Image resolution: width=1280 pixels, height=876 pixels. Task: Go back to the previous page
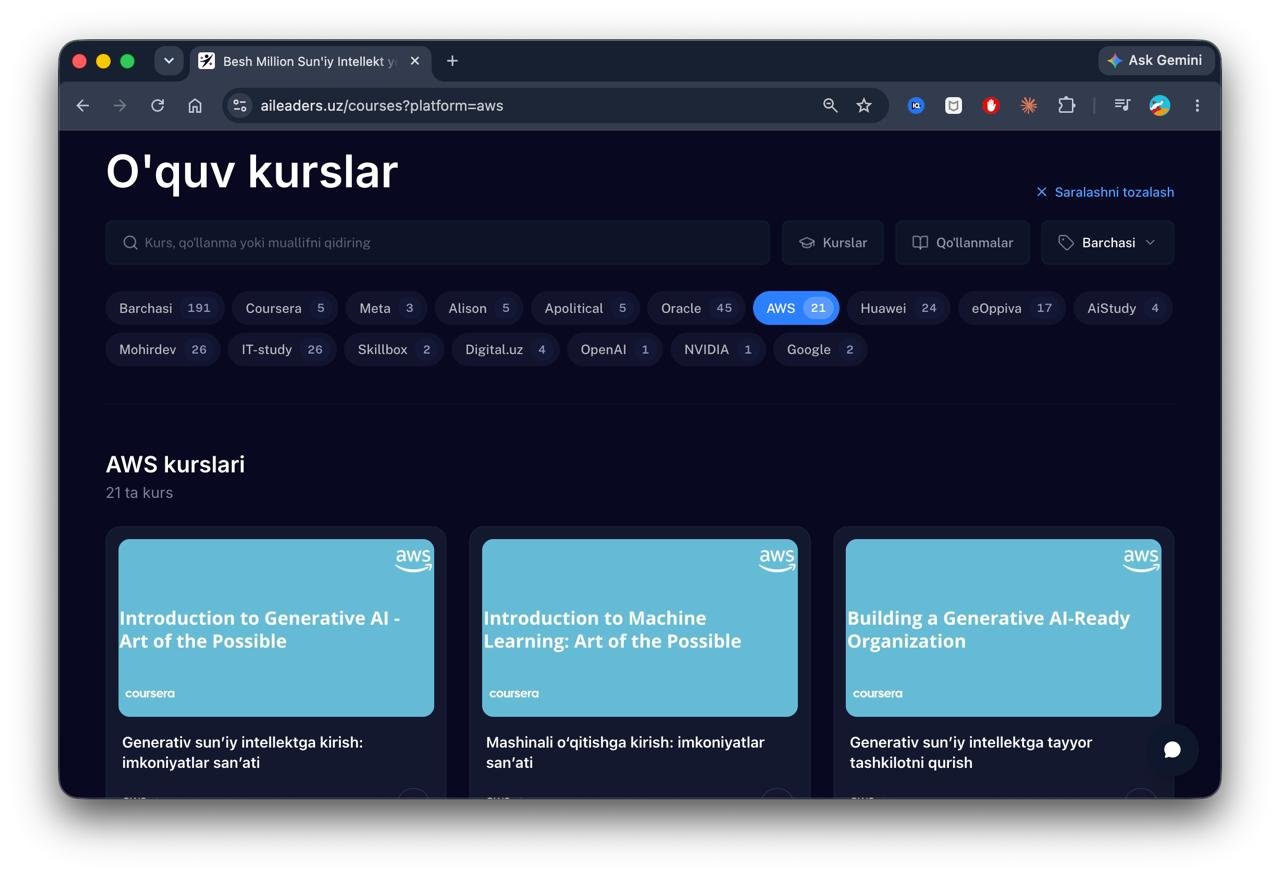click(83, 105)
